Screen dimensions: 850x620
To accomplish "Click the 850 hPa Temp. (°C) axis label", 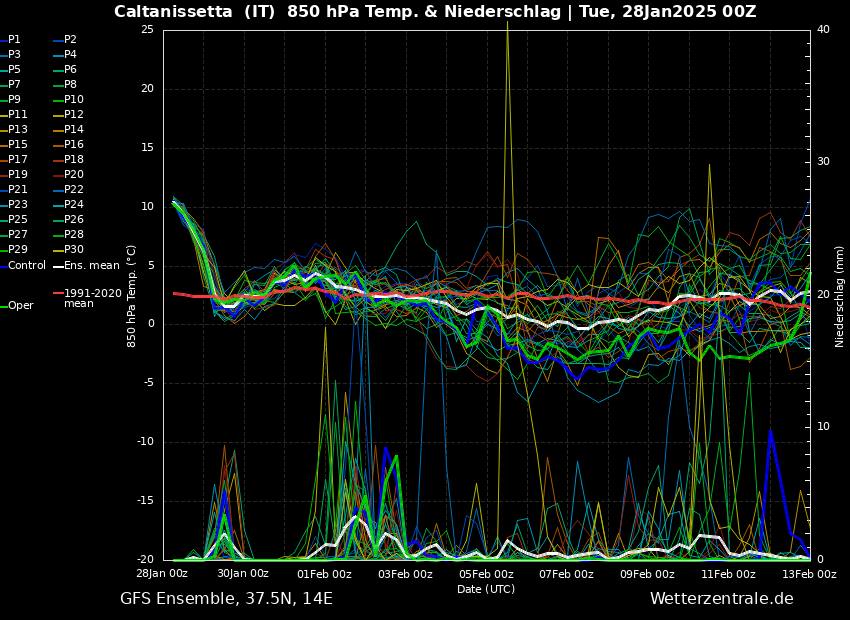I will (132, 296).
